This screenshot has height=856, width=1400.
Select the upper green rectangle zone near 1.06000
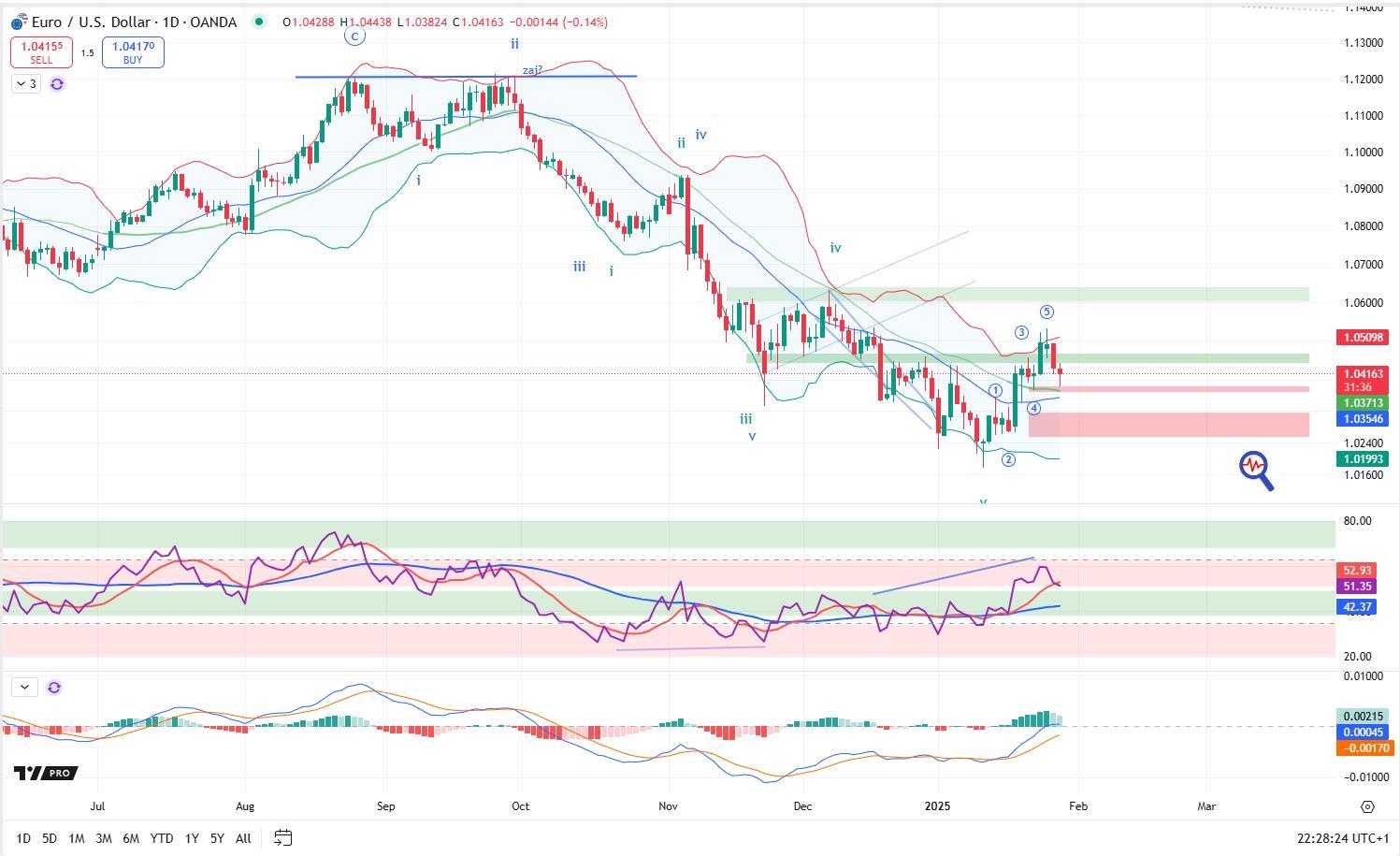[x=1018, y=295]
